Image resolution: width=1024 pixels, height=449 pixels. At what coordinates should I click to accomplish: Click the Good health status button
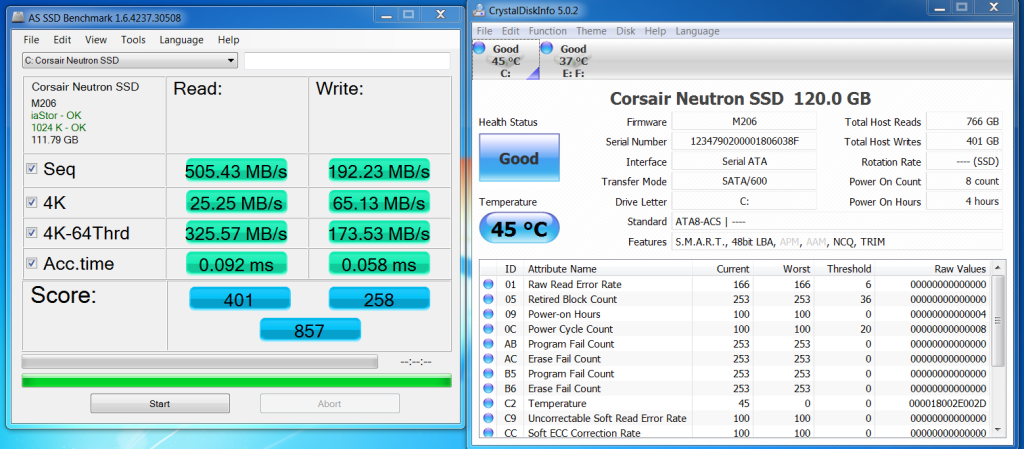[x=519, y=158]
